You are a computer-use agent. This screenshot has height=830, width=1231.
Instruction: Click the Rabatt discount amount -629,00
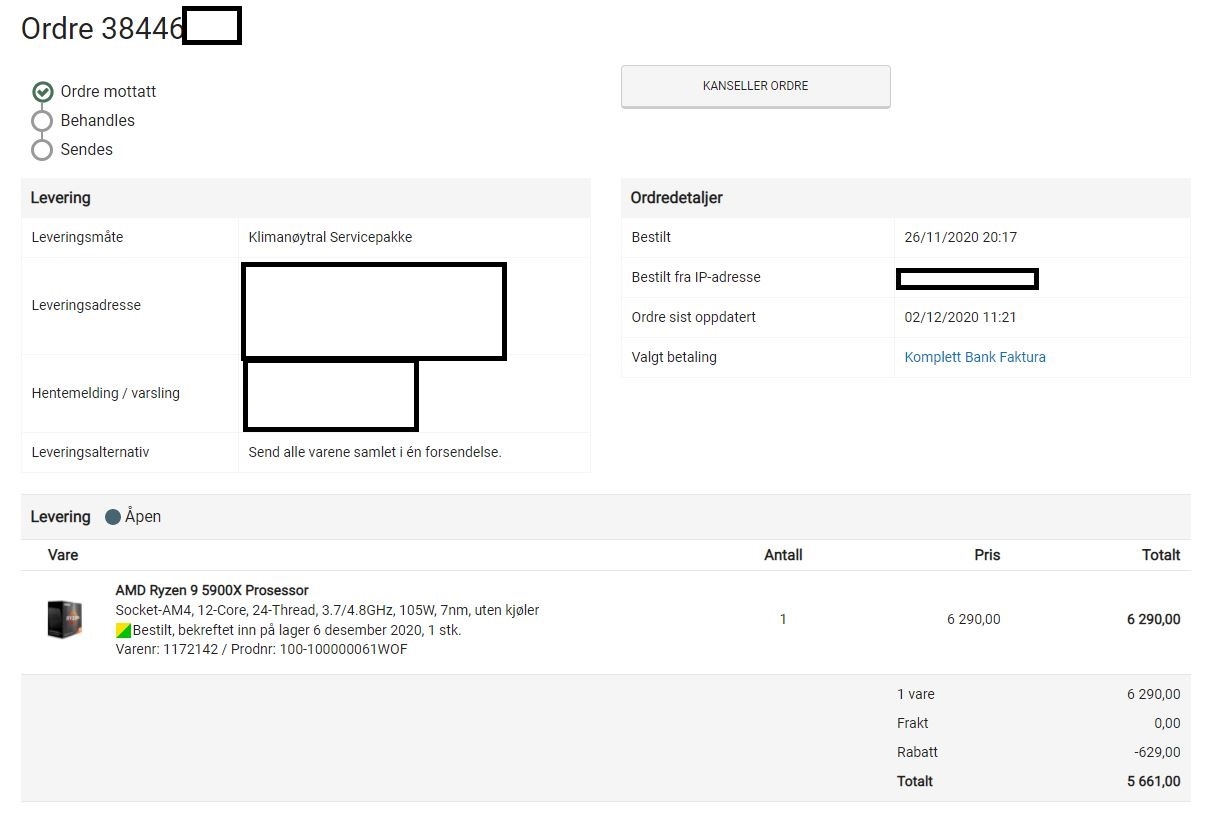1157,752
